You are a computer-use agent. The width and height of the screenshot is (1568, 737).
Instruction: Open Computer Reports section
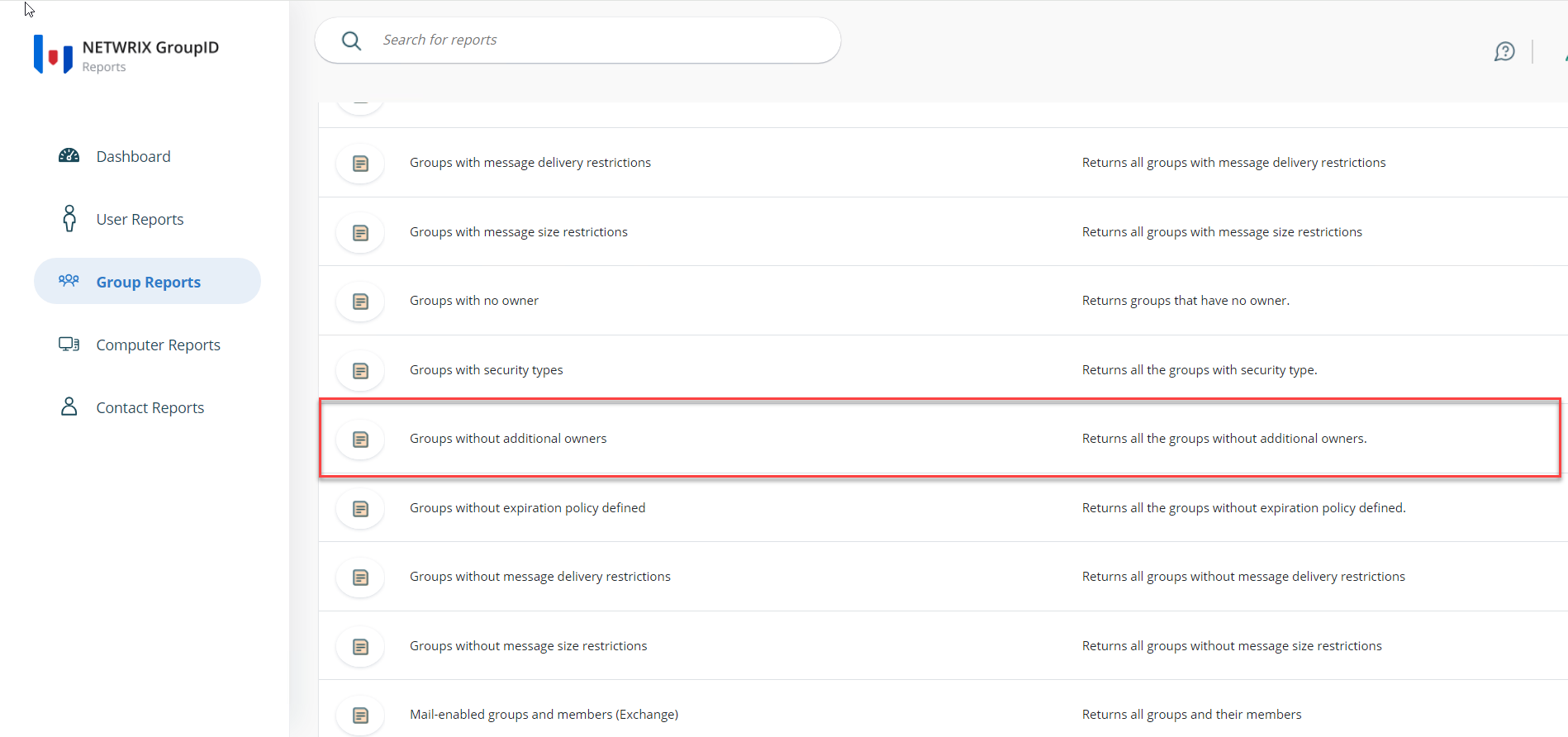[158, 345]
